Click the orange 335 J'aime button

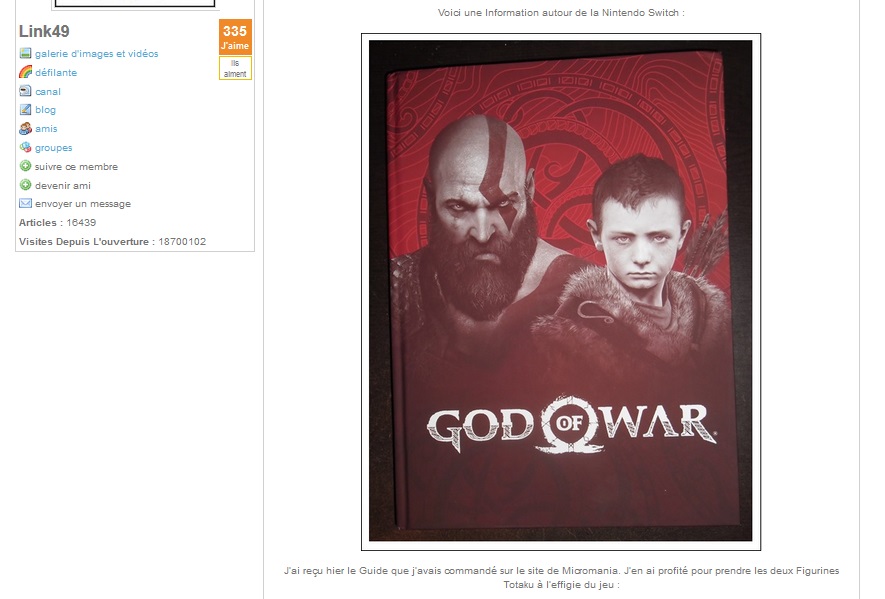(235, 37)
